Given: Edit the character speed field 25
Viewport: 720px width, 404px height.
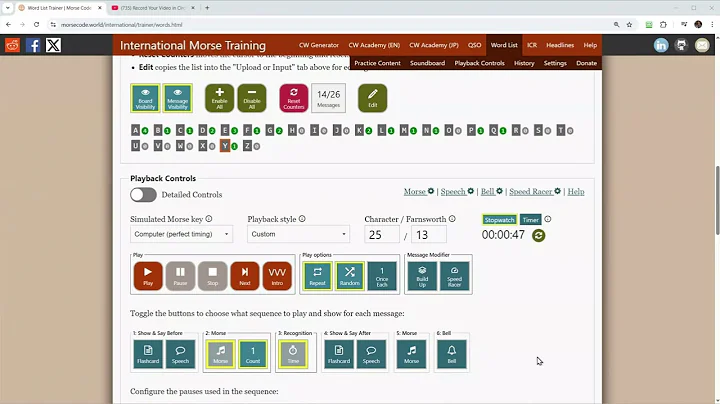Looking at the screenshot, I should pyautogui.click(x=382, y=235).
